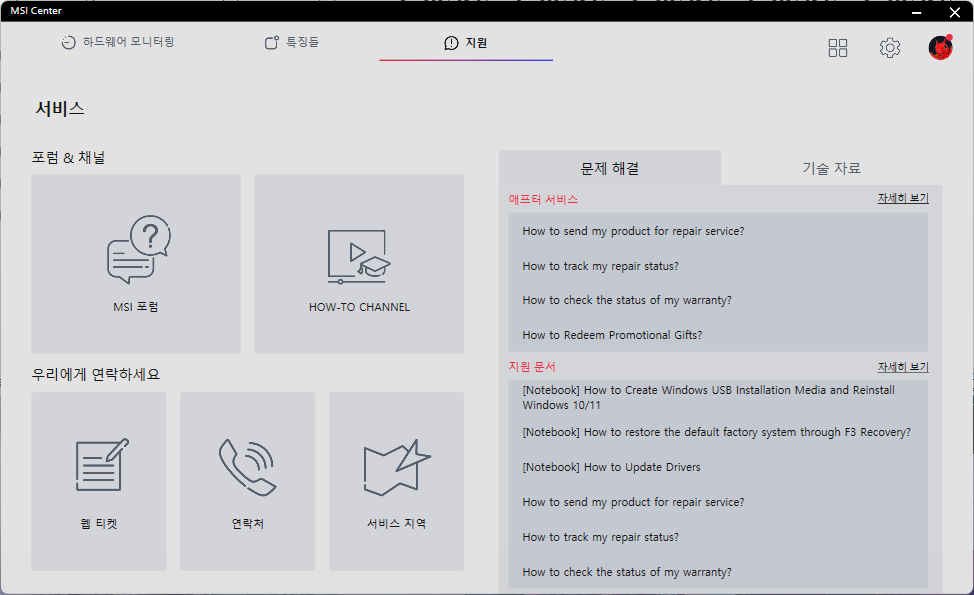The width and height of the screenshot is (974, 595).
Task: Click the 포럼 & 채널 heading
Action: pyautogui.click(x=68, y=158)
